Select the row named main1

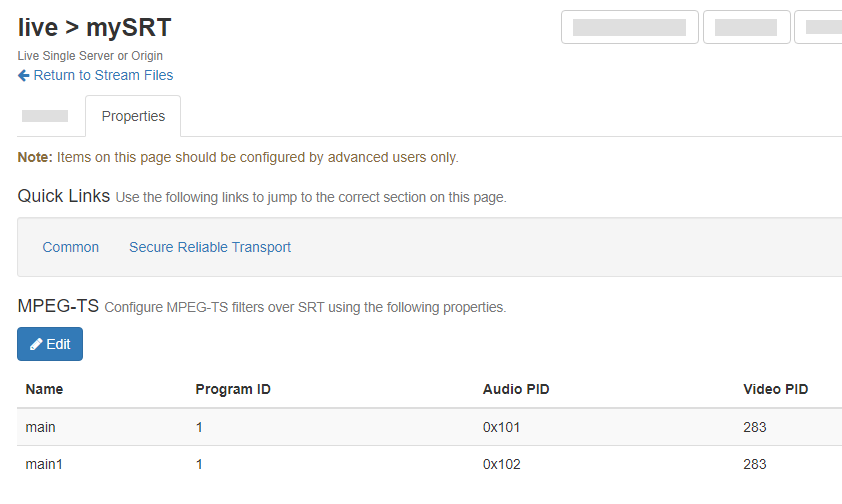(x=44, y=464)
